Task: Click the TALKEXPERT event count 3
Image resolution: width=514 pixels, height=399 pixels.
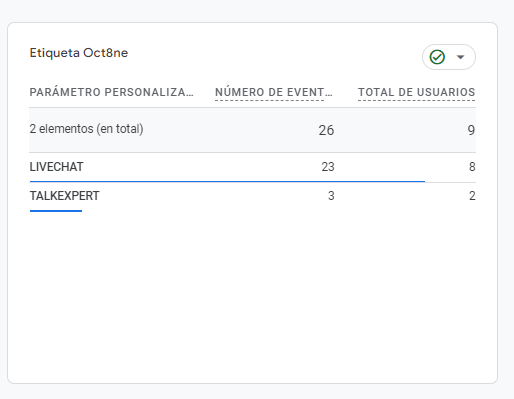Action: point(331,196)
